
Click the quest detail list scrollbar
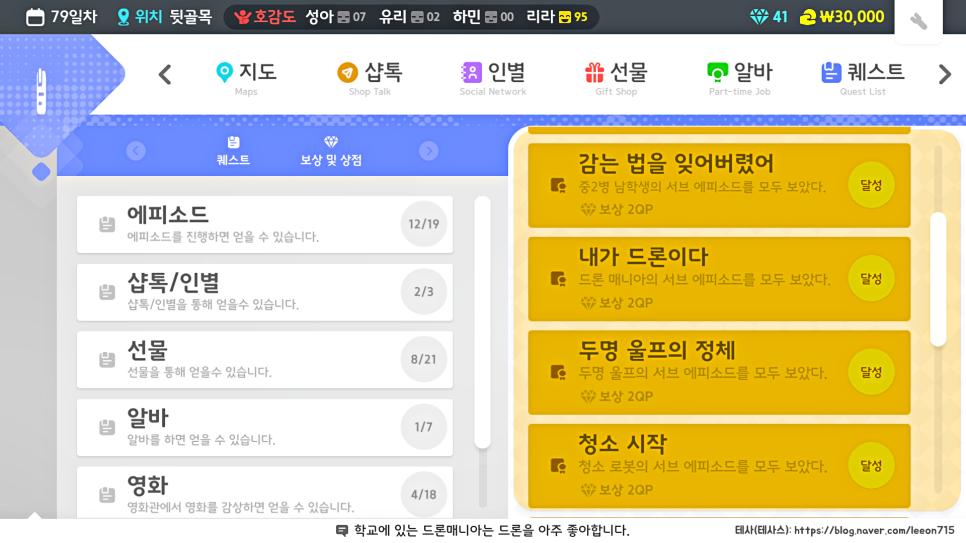pyautogui.click(x=938, y=278)
